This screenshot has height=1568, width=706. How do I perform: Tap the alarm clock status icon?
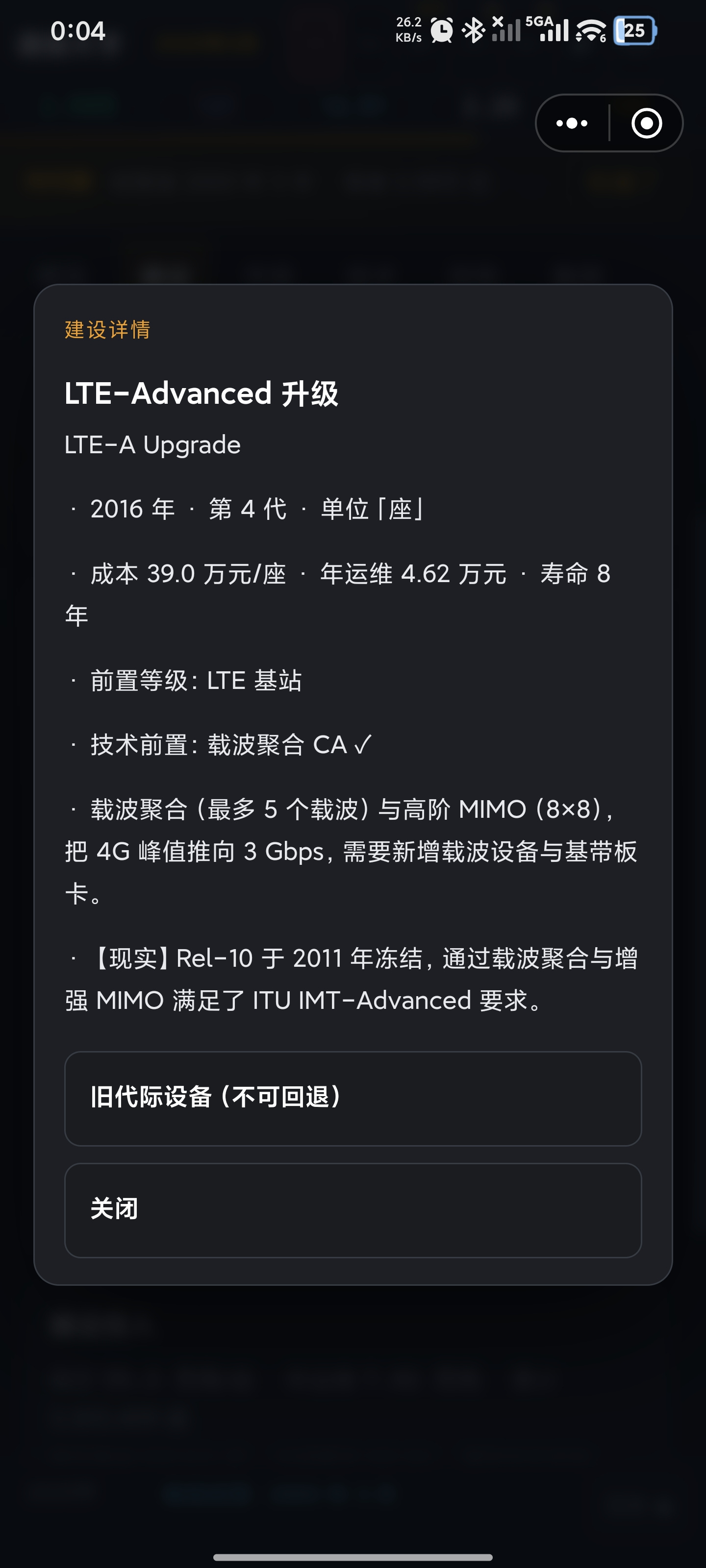pyautogui.click(x=442, y=30)
